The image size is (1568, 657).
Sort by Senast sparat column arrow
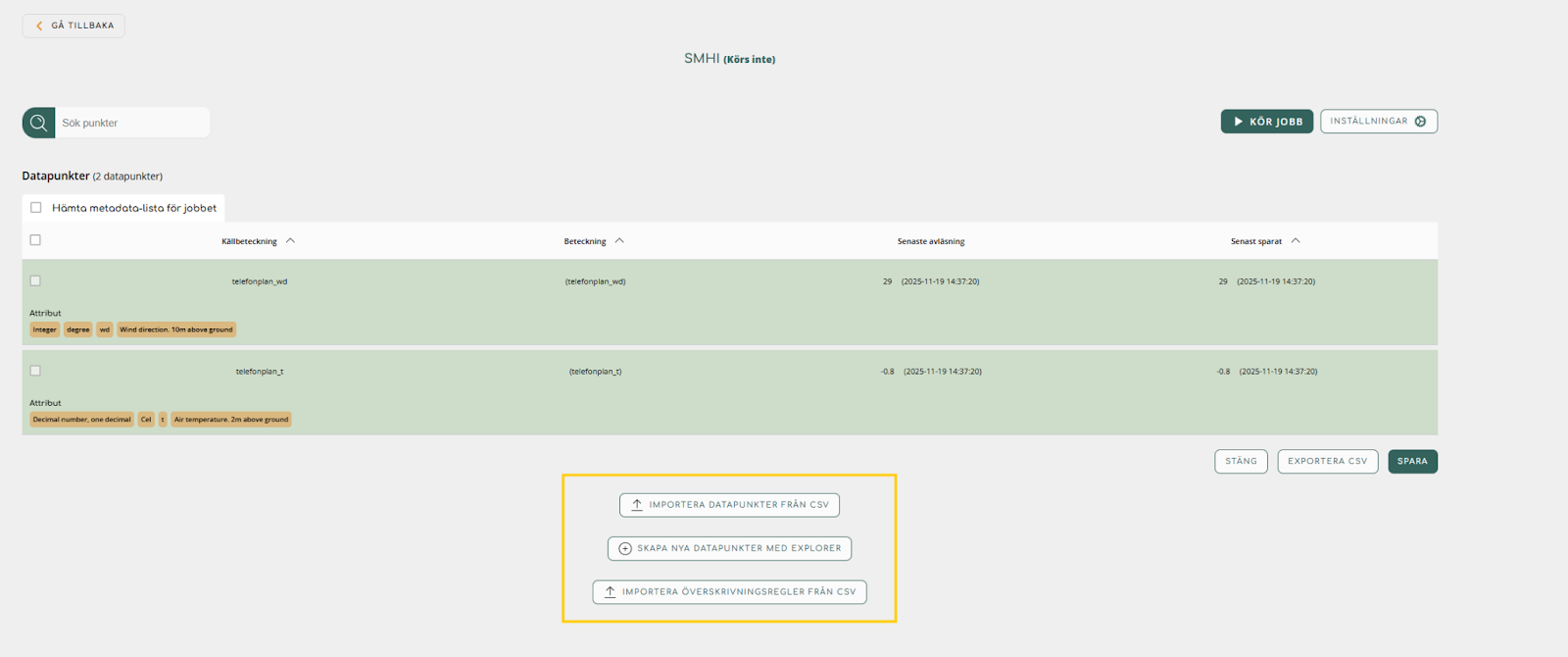(1296, 241)
